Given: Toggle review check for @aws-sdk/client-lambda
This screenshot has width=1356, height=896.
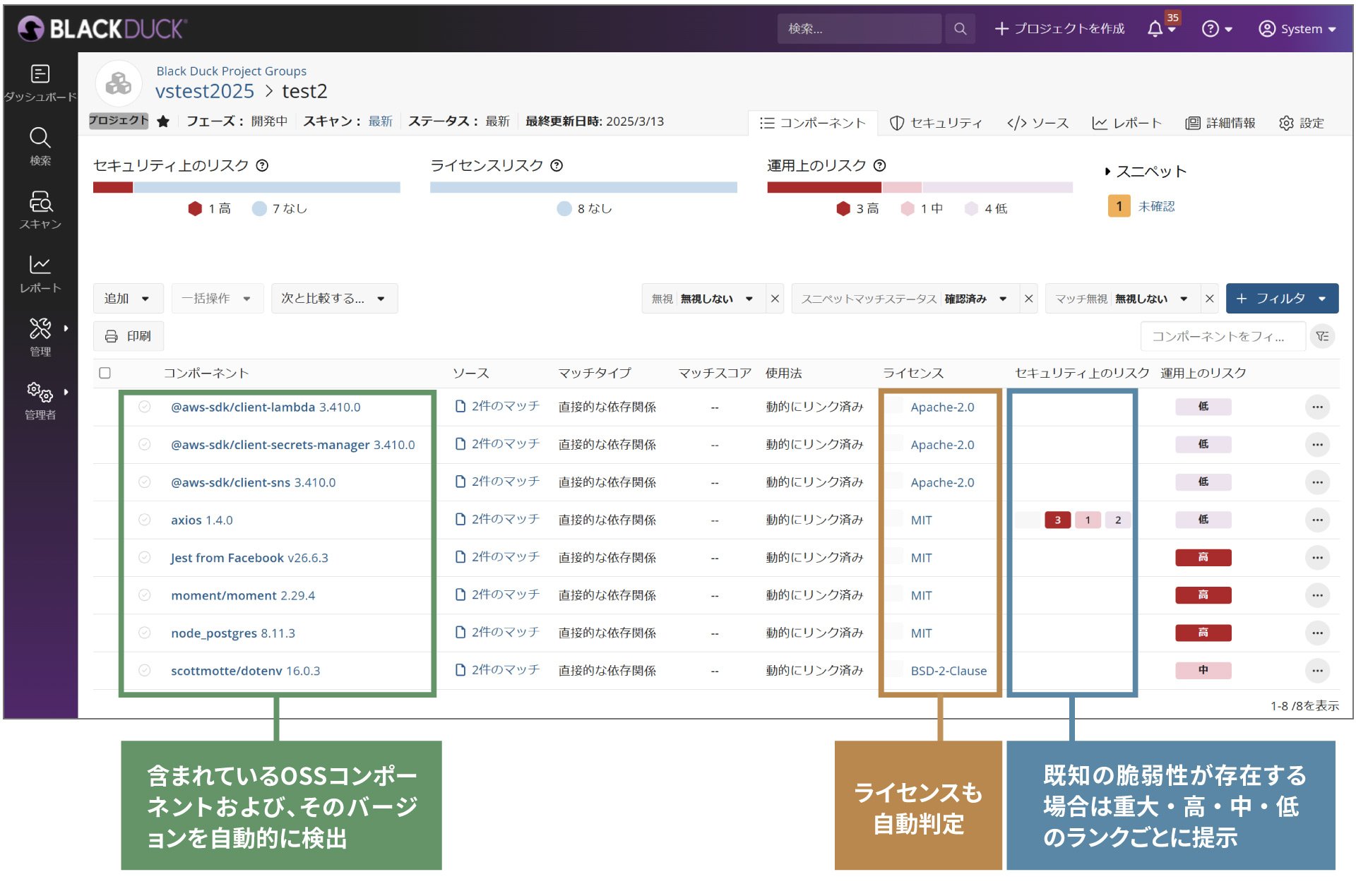Looking at the screenshot, I should 144,407.
